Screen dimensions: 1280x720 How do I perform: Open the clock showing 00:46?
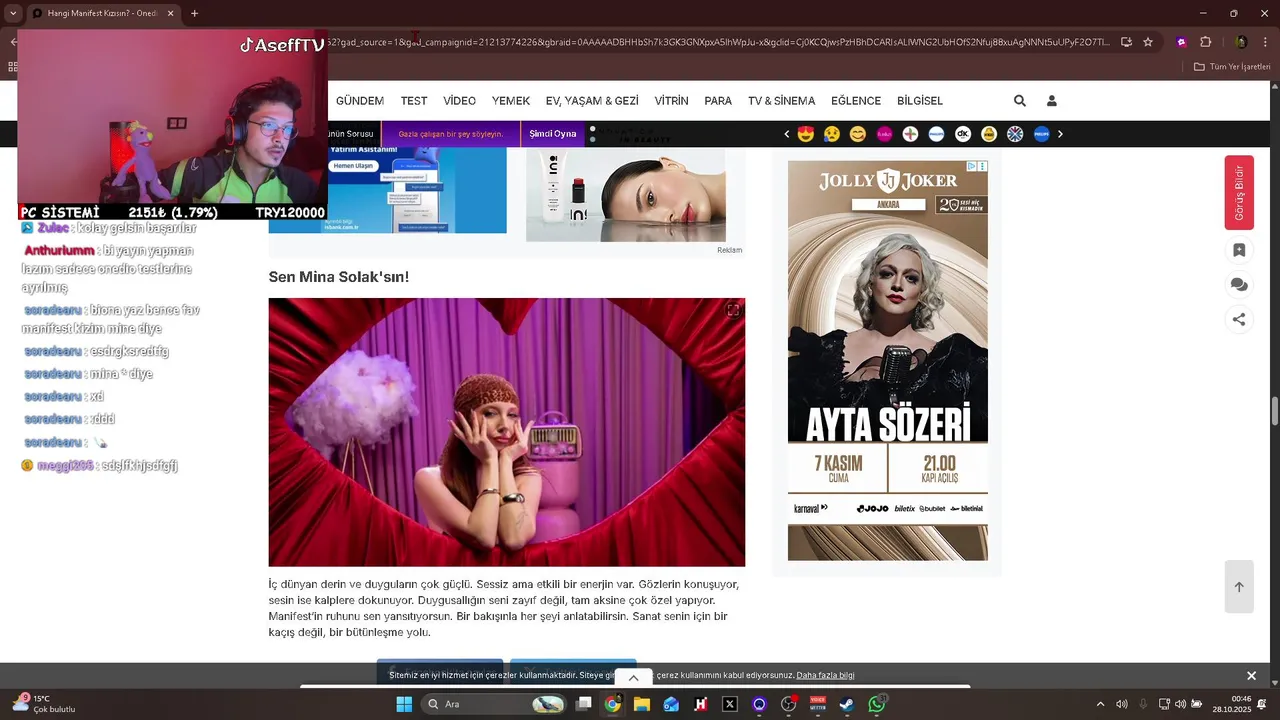pyautogui.click(x=1232, y=704)
